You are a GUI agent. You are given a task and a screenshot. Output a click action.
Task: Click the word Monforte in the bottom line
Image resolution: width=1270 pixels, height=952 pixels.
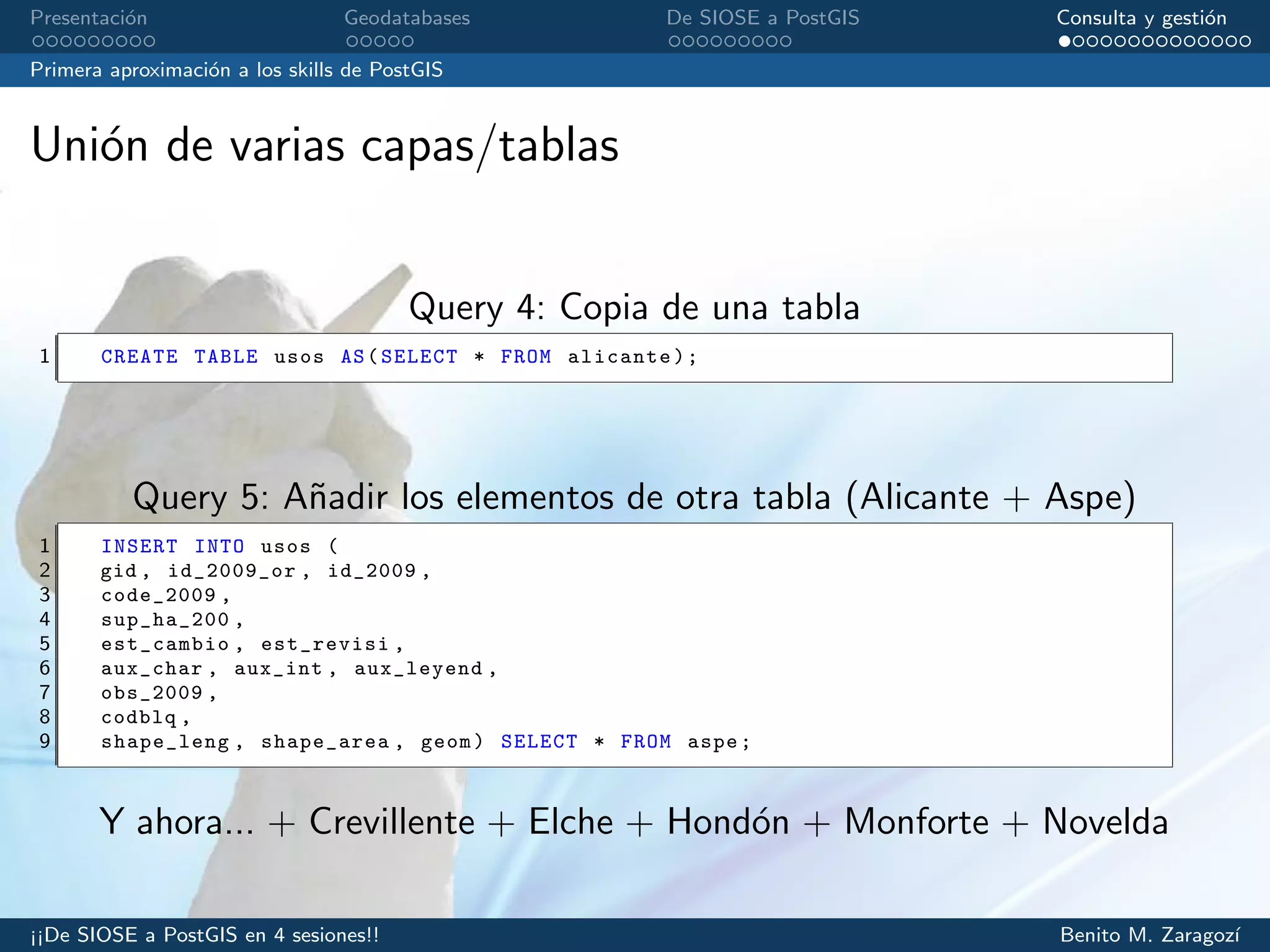[x=917, y=822]
